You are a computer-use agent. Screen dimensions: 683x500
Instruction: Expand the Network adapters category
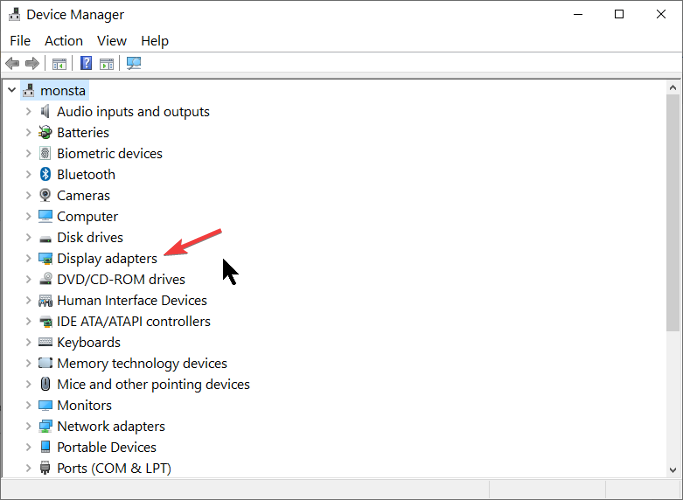click(x=28, y=426)
